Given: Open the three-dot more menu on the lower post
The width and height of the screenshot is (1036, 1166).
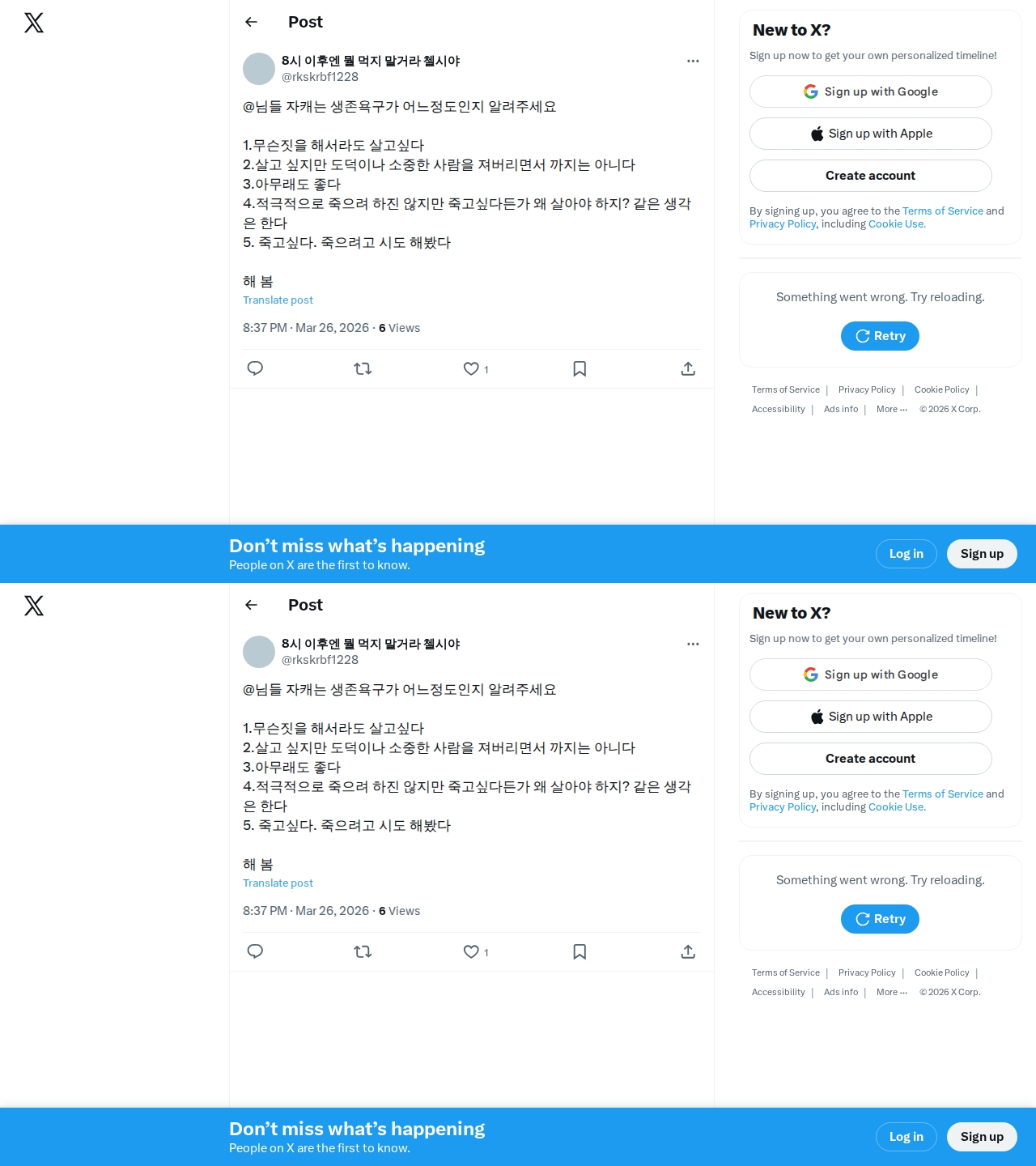Looking at the screenshot, I should (693, 644).
